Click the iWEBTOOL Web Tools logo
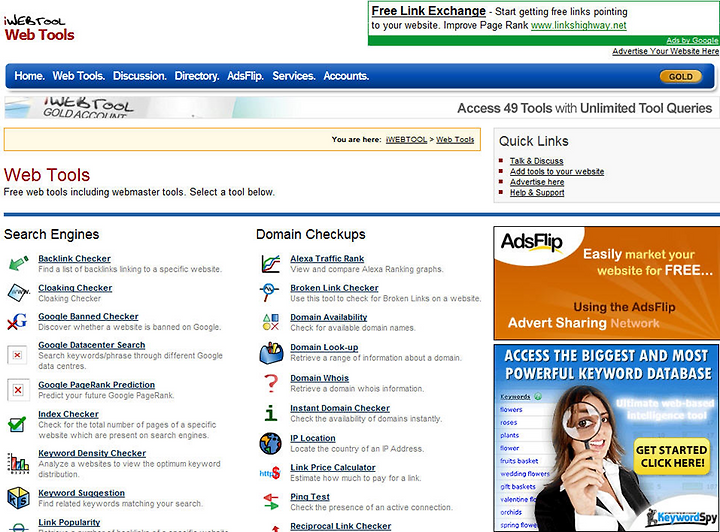The height and width of the screenshot is (532, 720). [x=39, y=28]
